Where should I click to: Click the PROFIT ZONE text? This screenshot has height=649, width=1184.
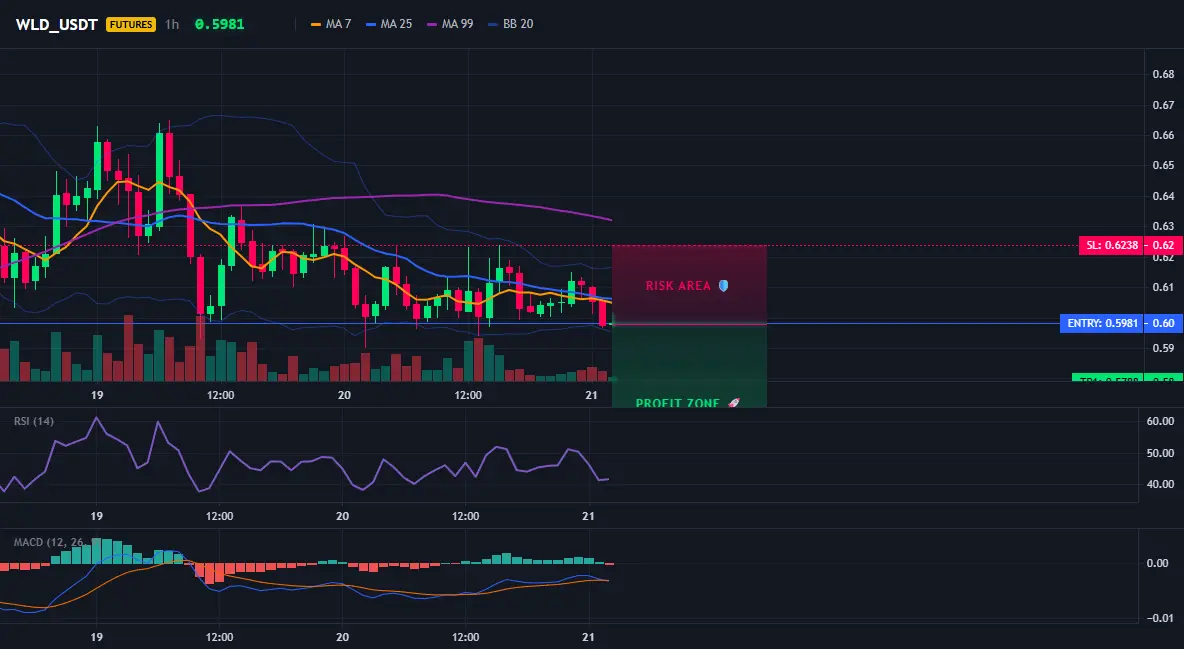click(x=677, y=403)
